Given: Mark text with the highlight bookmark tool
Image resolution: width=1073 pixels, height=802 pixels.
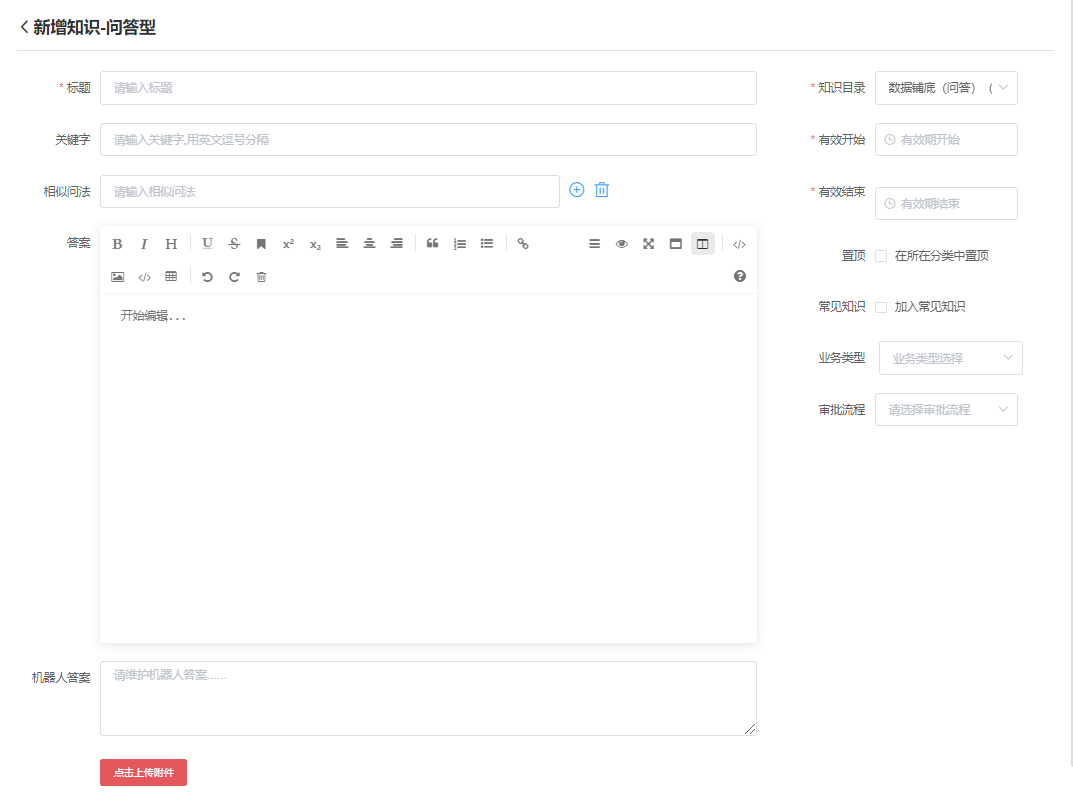Looking at the screenshot, I should (261, 244).
